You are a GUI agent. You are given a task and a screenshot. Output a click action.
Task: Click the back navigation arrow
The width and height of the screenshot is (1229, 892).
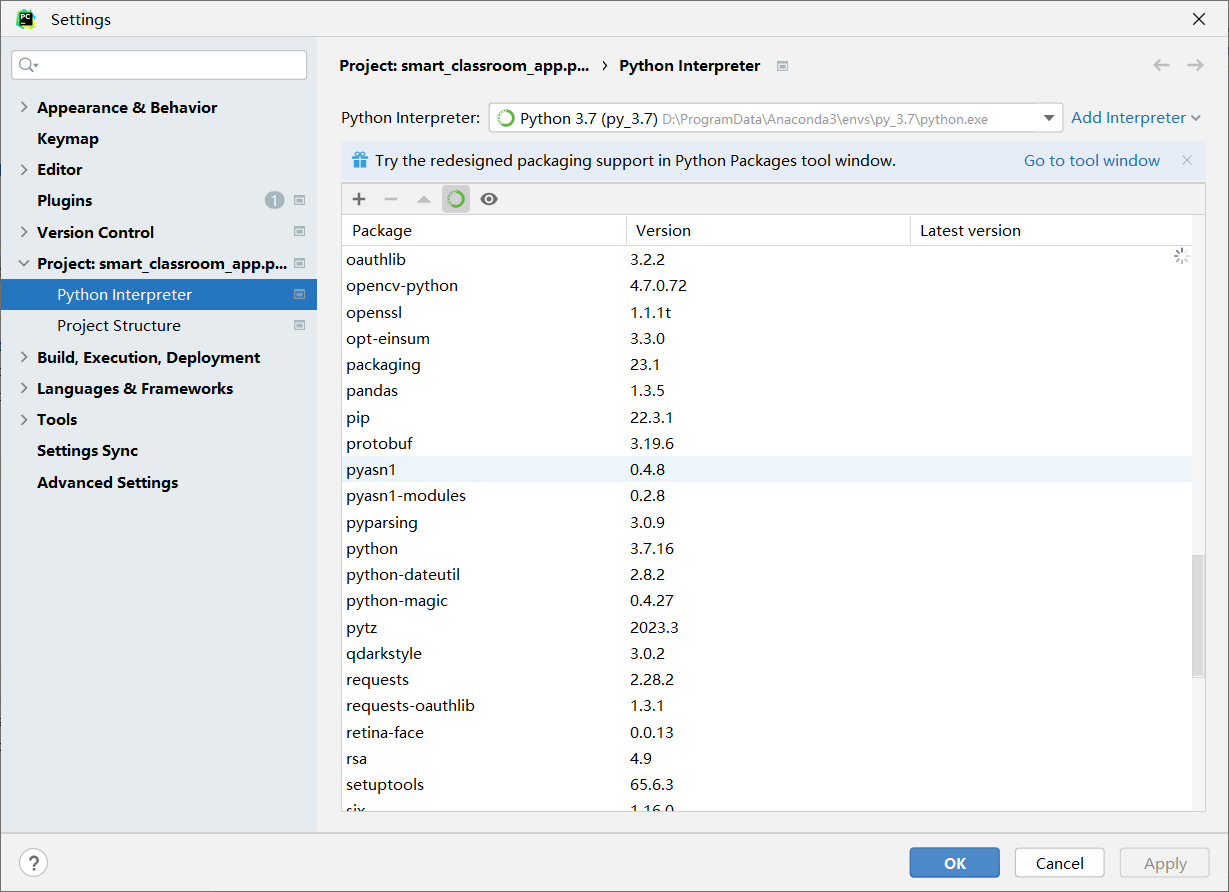pos(1161,65)
